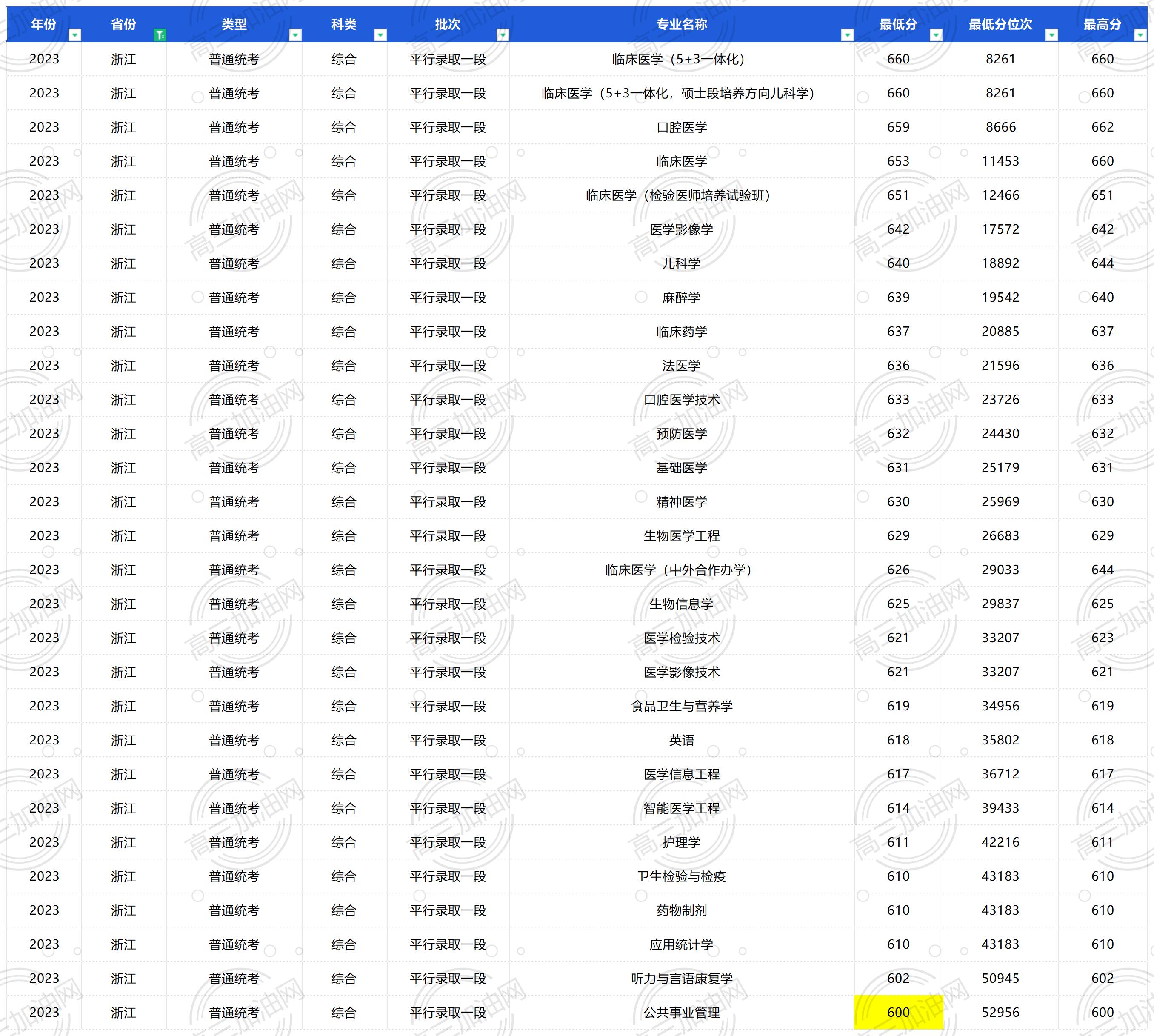The image size is (1154, 1036).
Task: Click the 临床药学 cell
Action: (x=682, y=331)
